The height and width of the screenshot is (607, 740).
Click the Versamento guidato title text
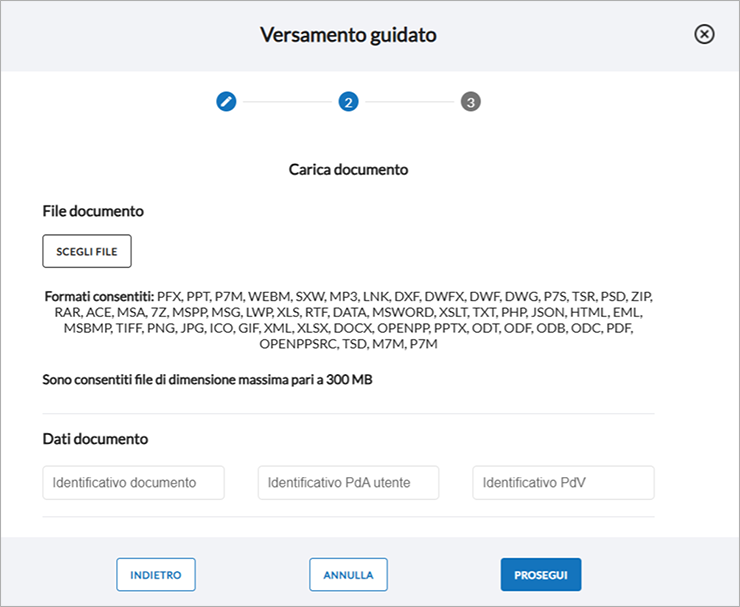click(348, 35)
